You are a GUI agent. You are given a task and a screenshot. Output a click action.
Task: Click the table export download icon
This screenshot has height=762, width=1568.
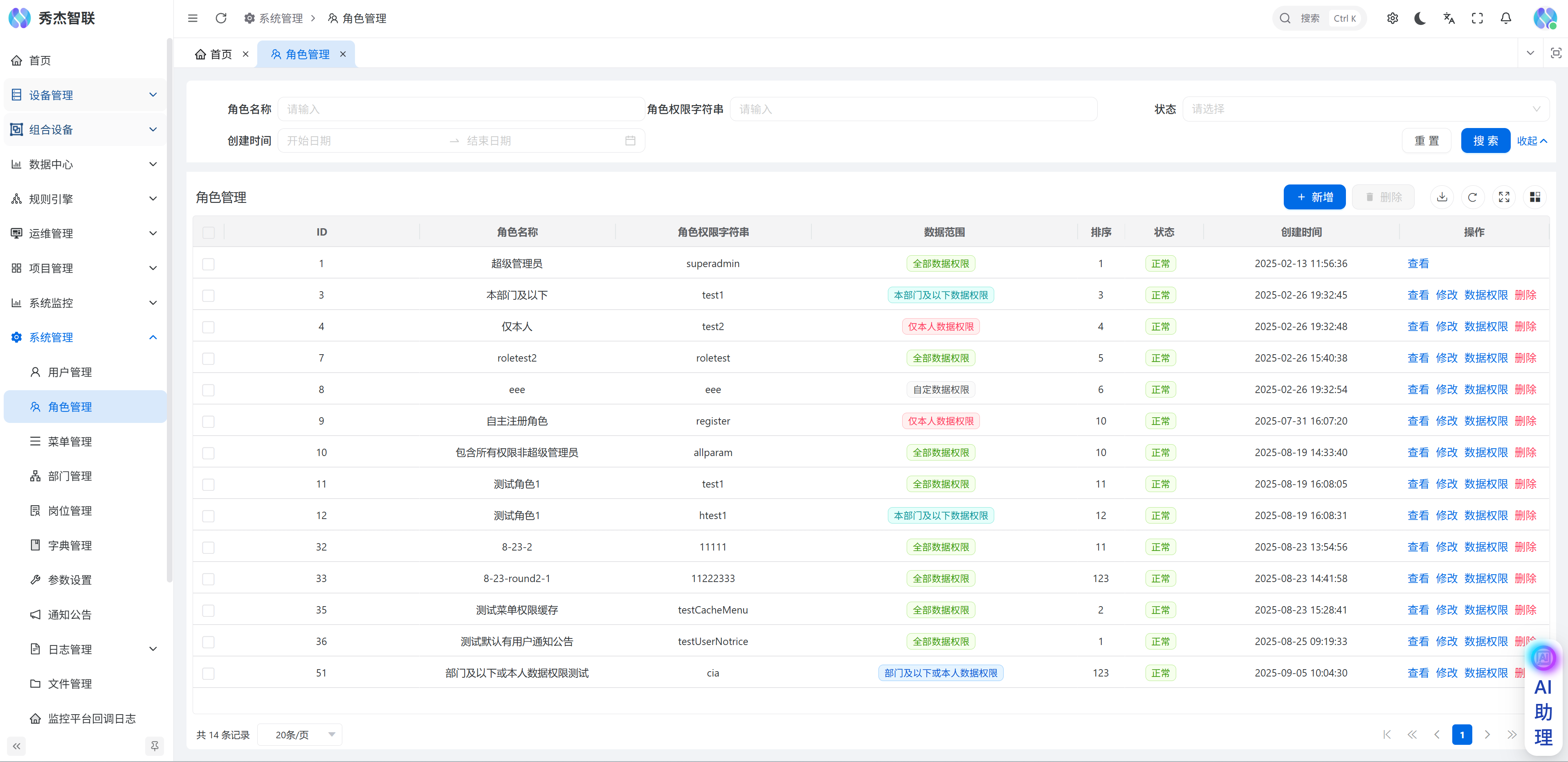pyautogui.click(x=1442, y=197)
